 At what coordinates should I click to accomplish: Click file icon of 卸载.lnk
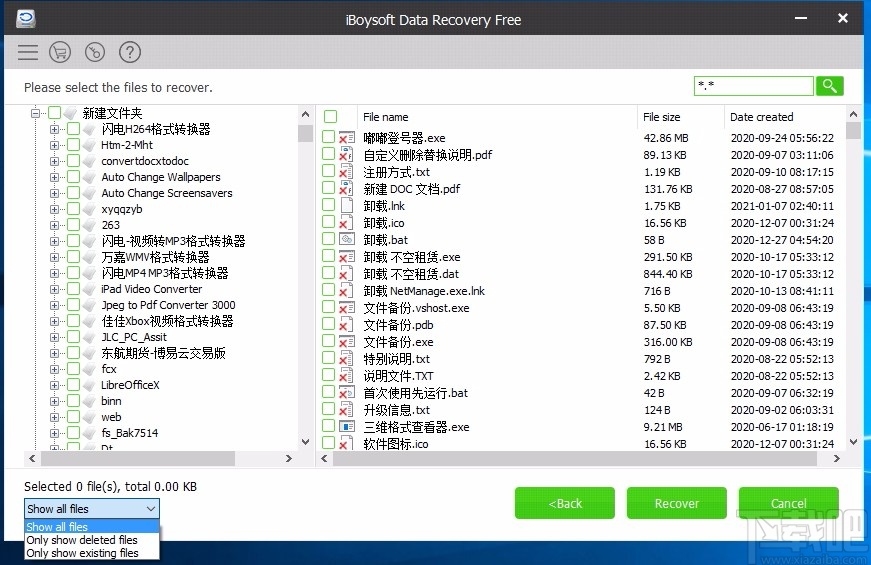347,206
